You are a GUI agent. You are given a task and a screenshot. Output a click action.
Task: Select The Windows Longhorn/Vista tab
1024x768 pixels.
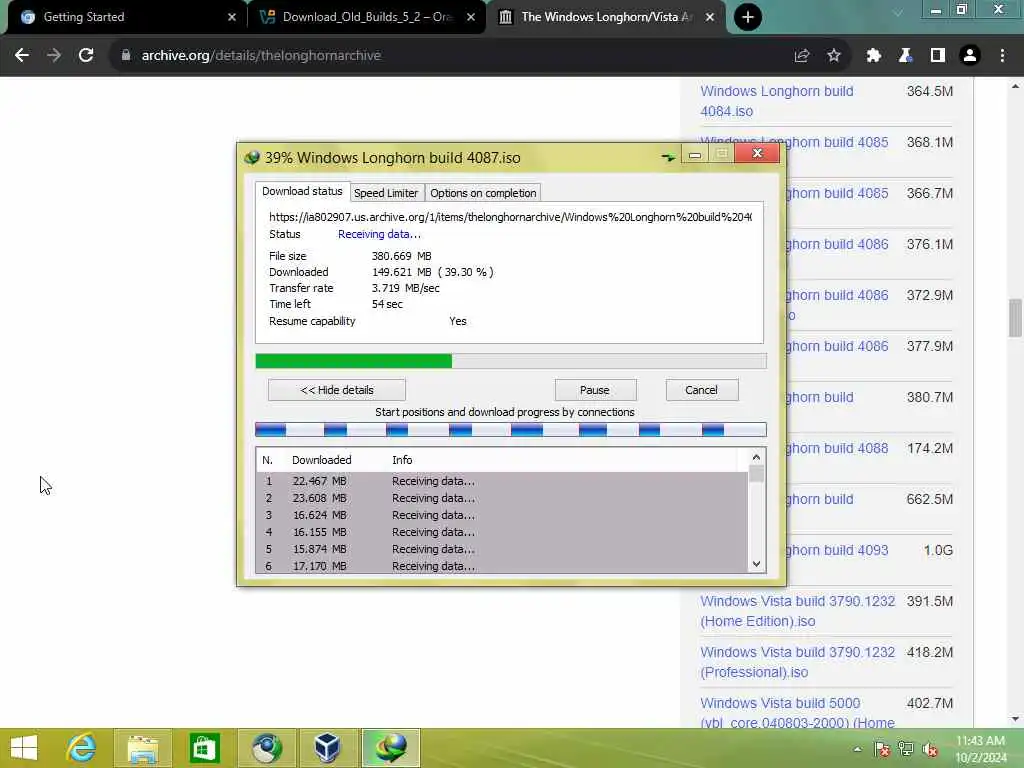point(605,17)
